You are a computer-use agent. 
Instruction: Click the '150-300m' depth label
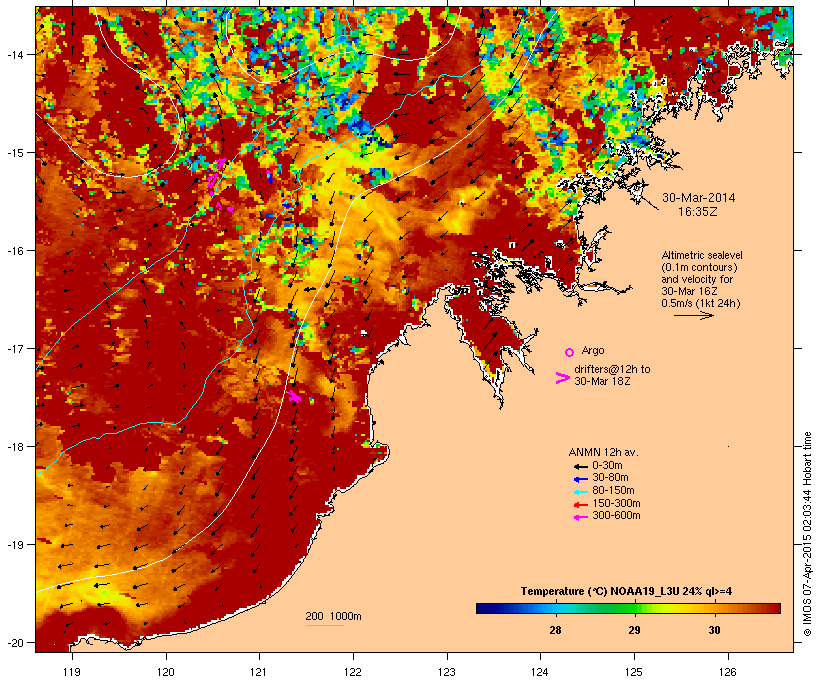[616, 504]
